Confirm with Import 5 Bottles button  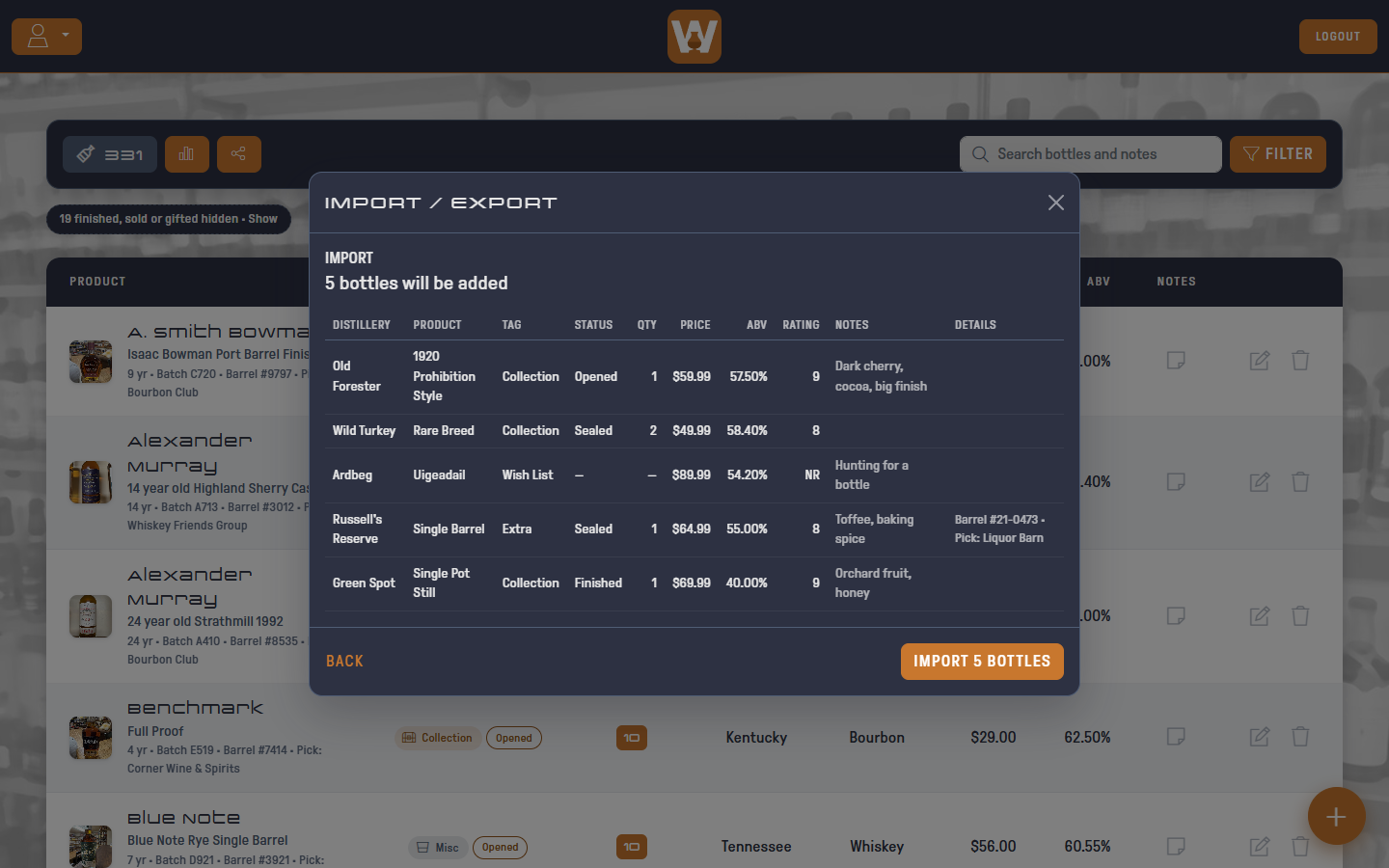982,662
